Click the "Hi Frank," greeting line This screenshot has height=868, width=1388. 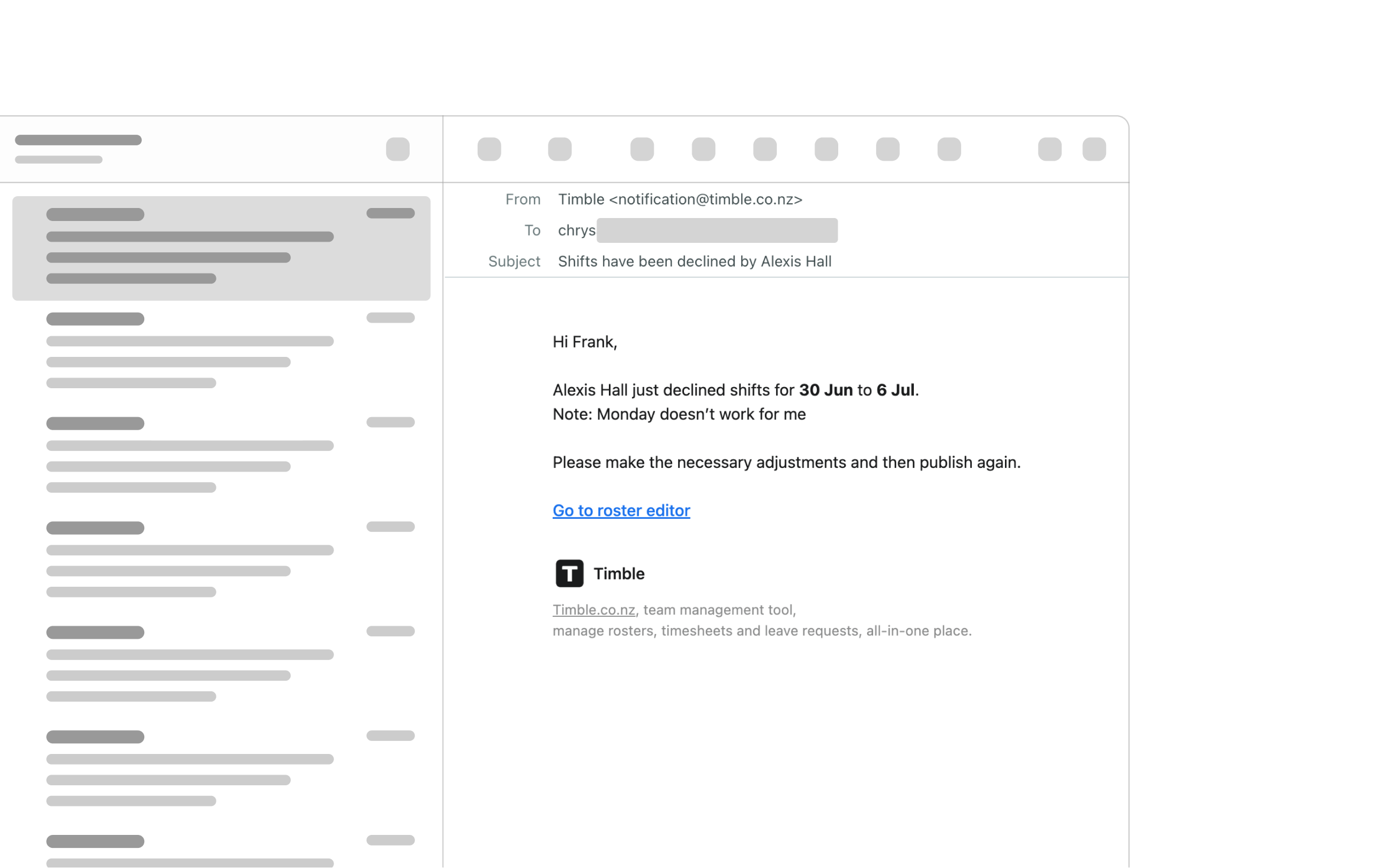pyautogui.click(x=585, y=342)
